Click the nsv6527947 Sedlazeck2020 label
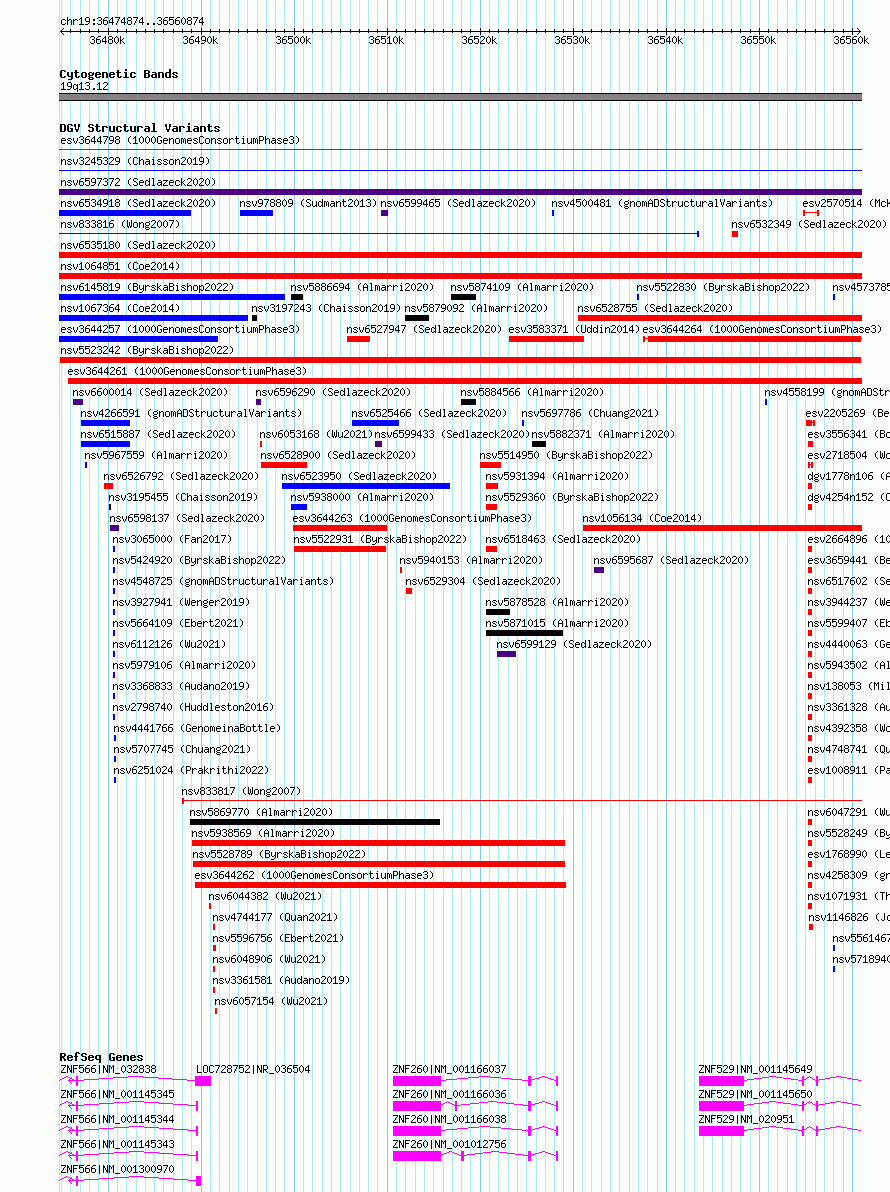Viewport: 890px width, 1192px height. tap(424, 329)
